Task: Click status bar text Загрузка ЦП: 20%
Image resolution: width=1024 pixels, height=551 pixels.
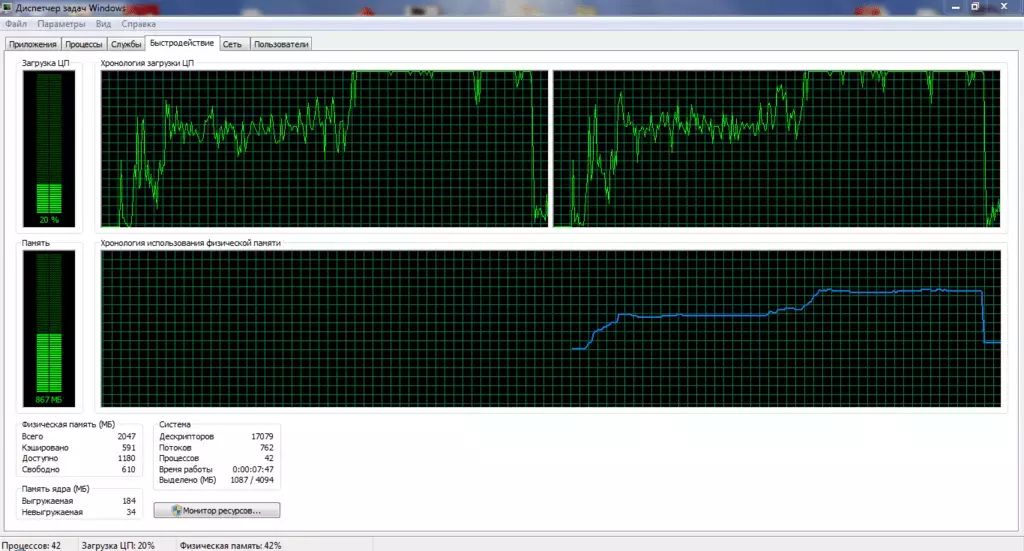Action: (x=118, y=546)
